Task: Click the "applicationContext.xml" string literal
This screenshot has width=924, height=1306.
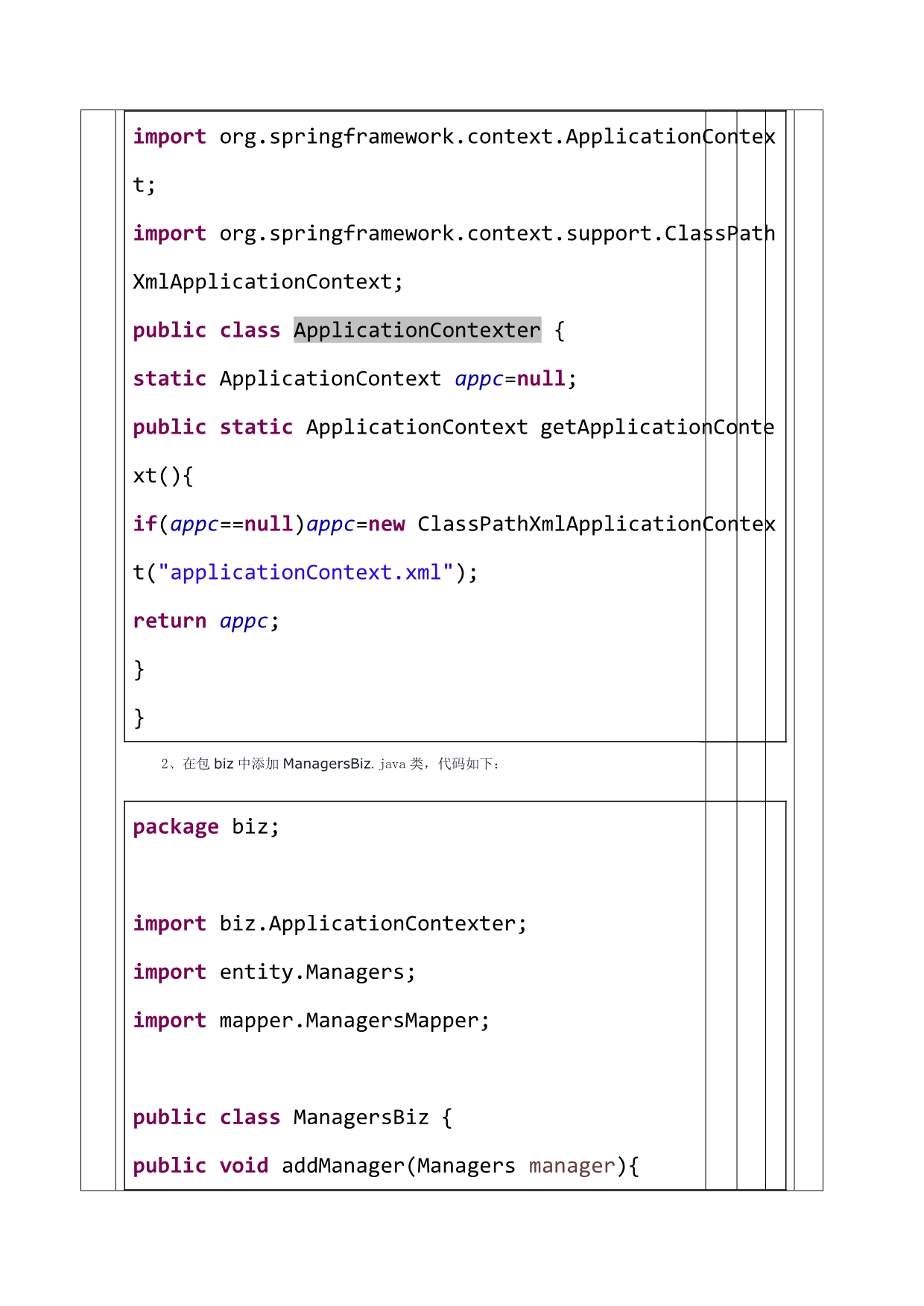Action: pyautogui.click(x=306, y=572)
